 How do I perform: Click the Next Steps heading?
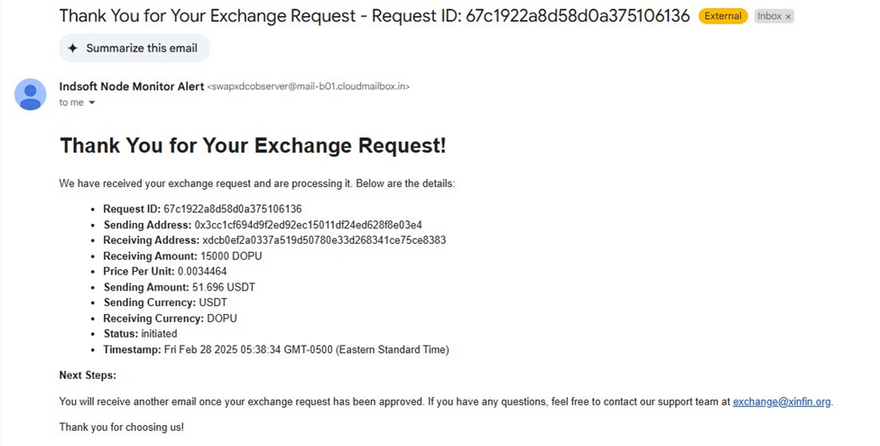88,375
